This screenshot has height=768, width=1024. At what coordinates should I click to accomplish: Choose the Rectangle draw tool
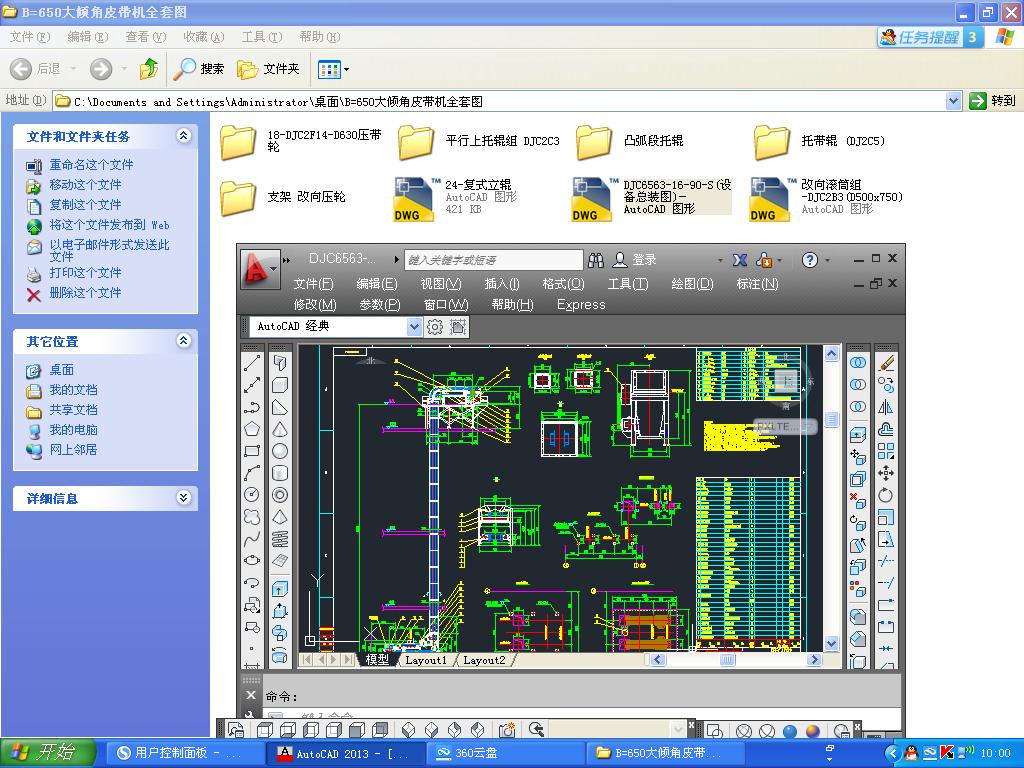(252, 451)
